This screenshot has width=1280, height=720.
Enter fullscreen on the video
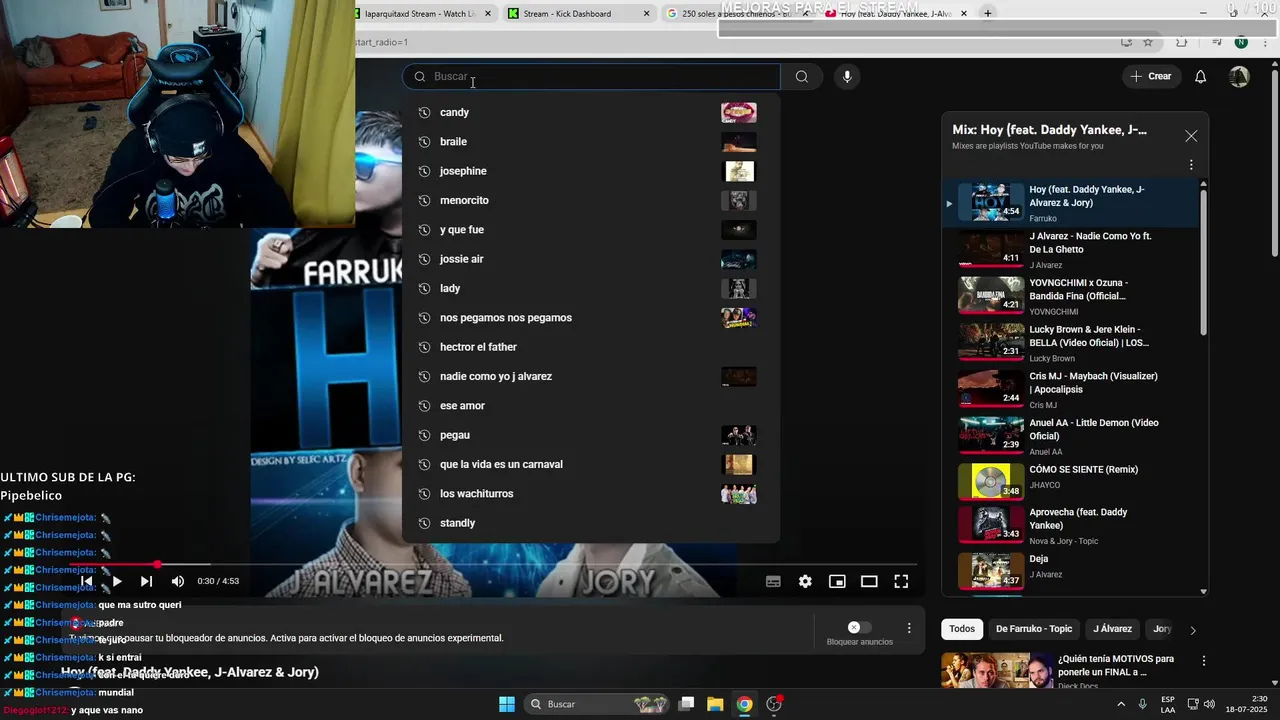click(901, 581)
